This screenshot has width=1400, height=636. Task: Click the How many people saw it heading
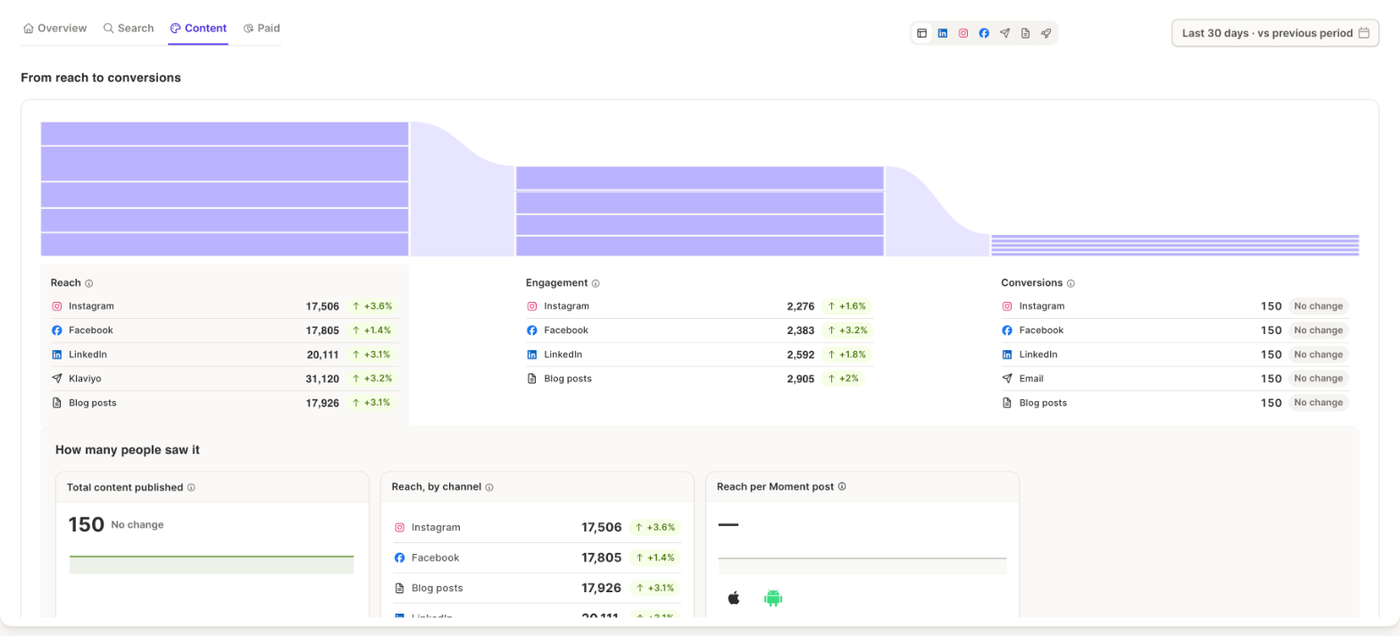click(x=127, y=450)
